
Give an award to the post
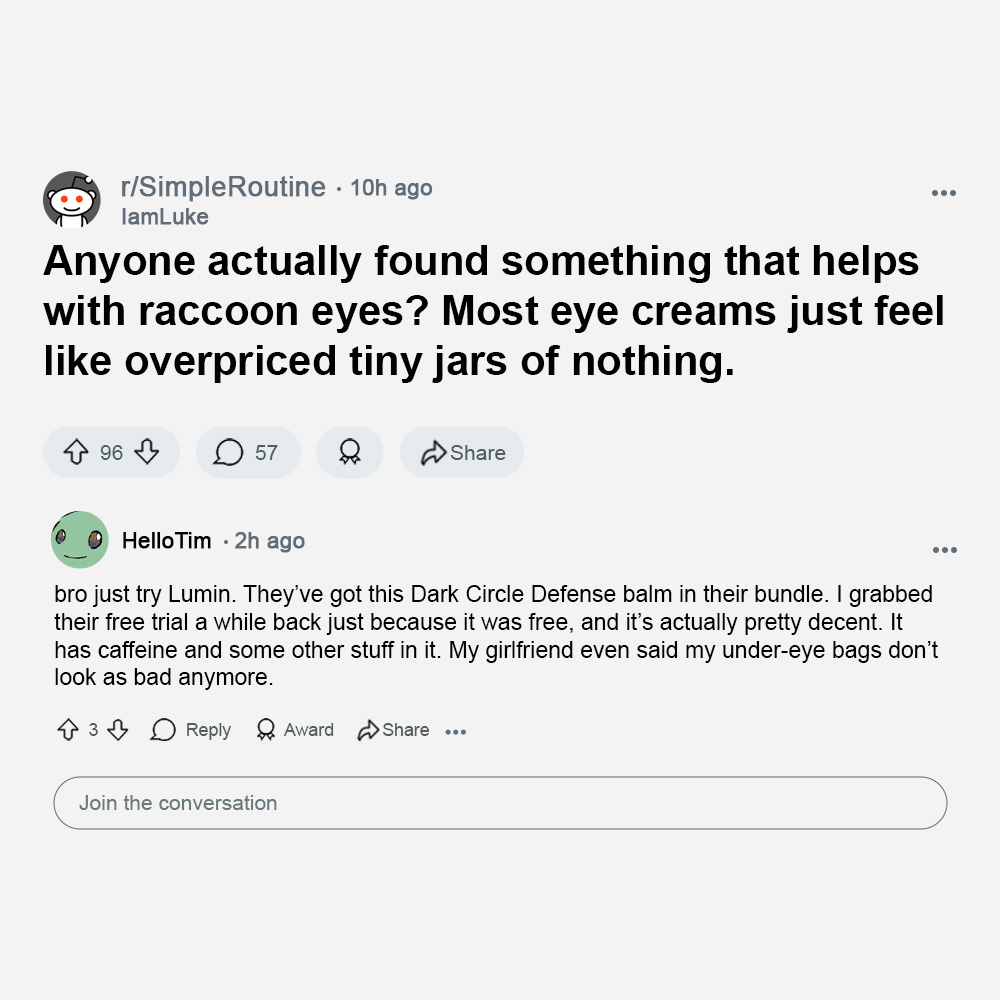coord(349,452)
